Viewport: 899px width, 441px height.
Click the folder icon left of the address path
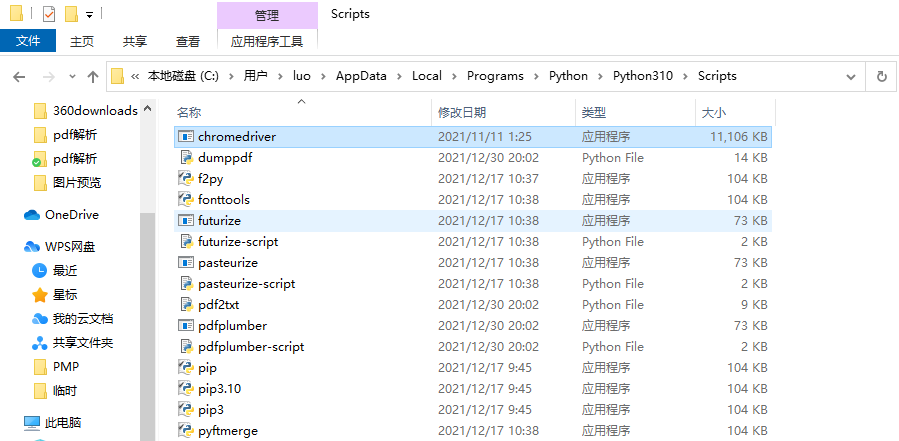(x=118, y=76)
